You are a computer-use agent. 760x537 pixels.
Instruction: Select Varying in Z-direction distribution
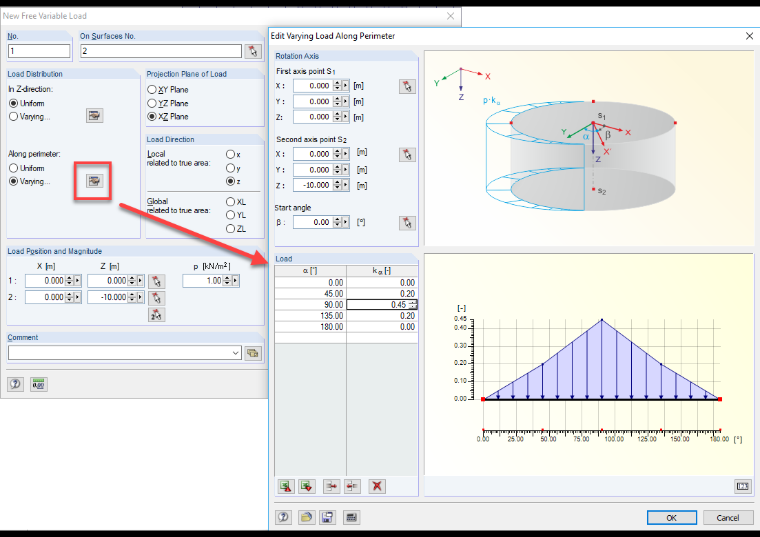point(14,116)
